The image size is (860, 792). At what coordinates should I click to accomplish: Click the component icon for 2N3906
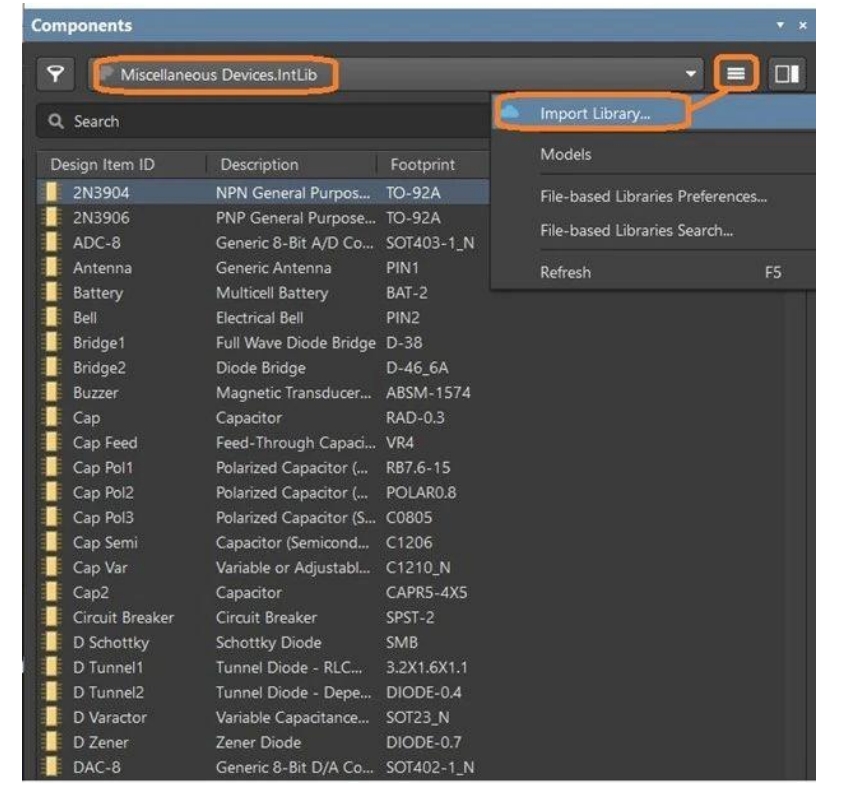[50, 218]
